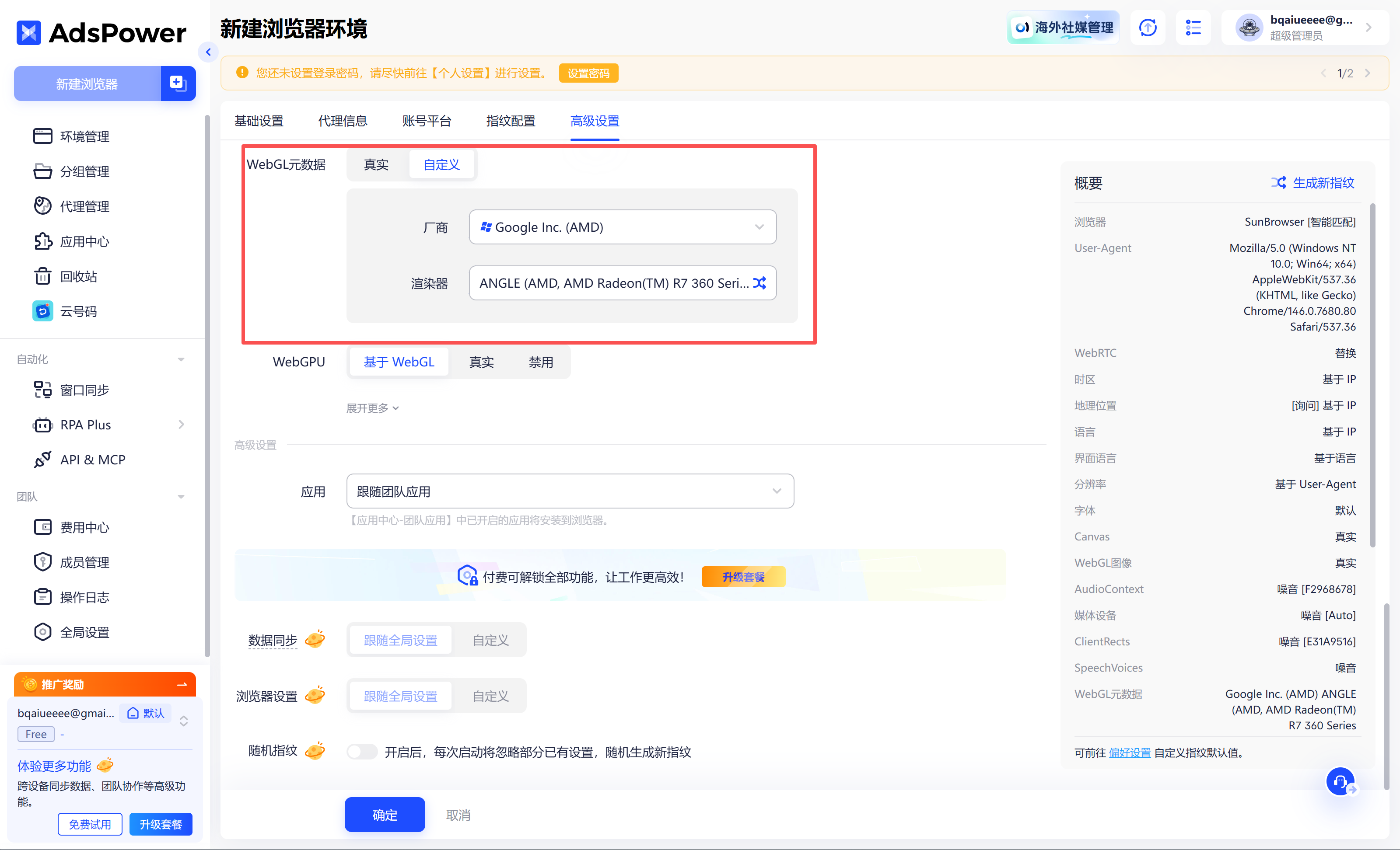Image resolution: width=1400 pixels, height=850 pixels.
Task: Set WebGPU option to 禁用
Action: point(540,362)
